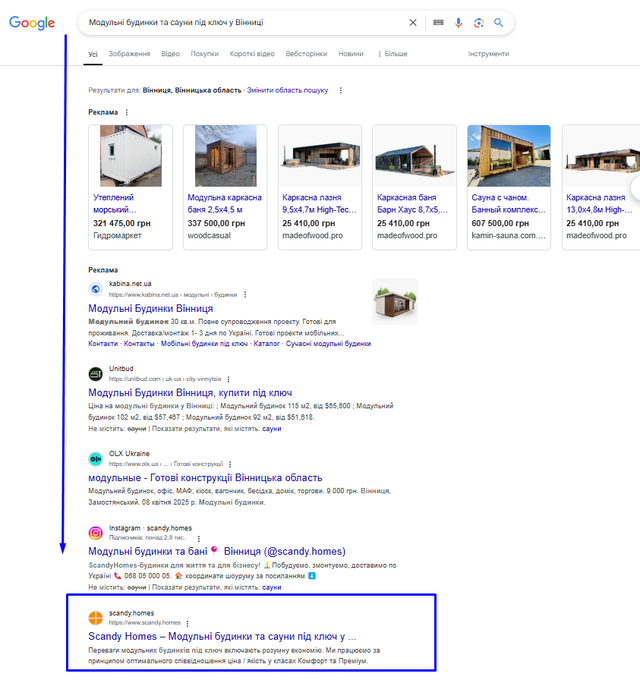Click сауни link under Instagram result
The height and width of the screenshot is (683, 640).
(x=271, y=588)
